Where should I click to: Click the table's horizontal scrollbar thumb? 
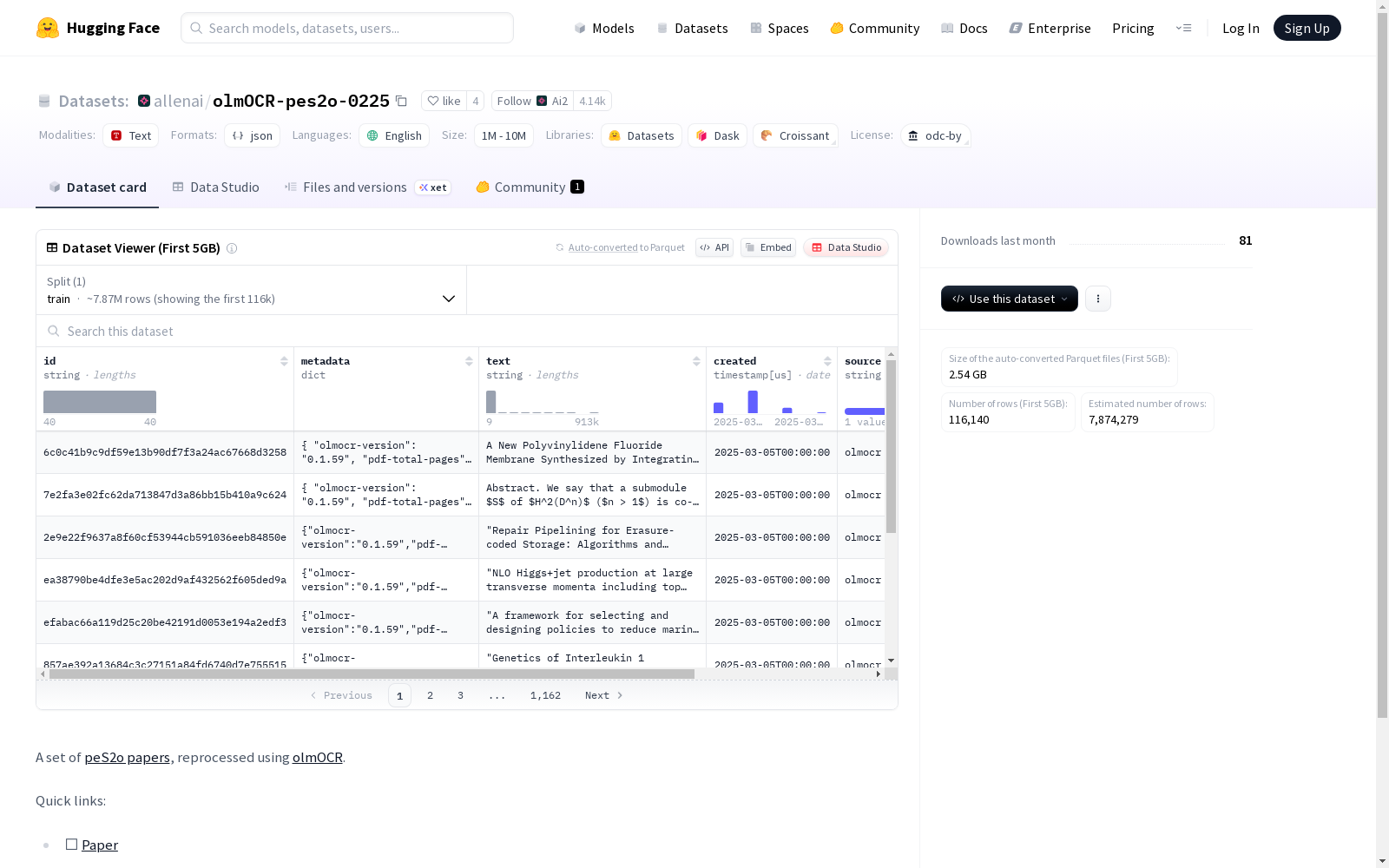pos(372,674)
